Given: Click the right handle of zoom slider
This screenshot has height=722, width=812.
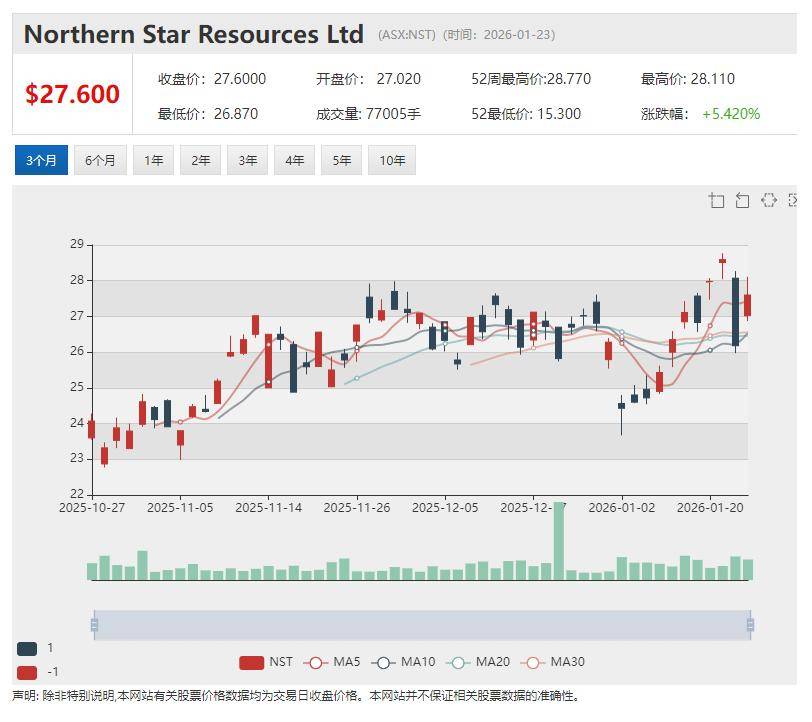Looking at the screenshot, I should coord(749,625).
